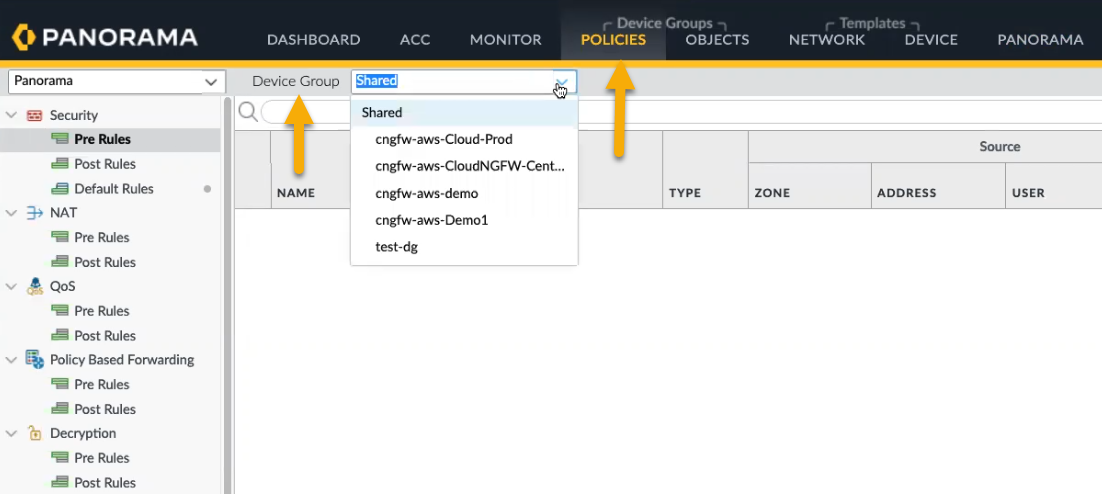Open the ACC tab
This screenshot has height=494, width=1102.
coord(415,40)
